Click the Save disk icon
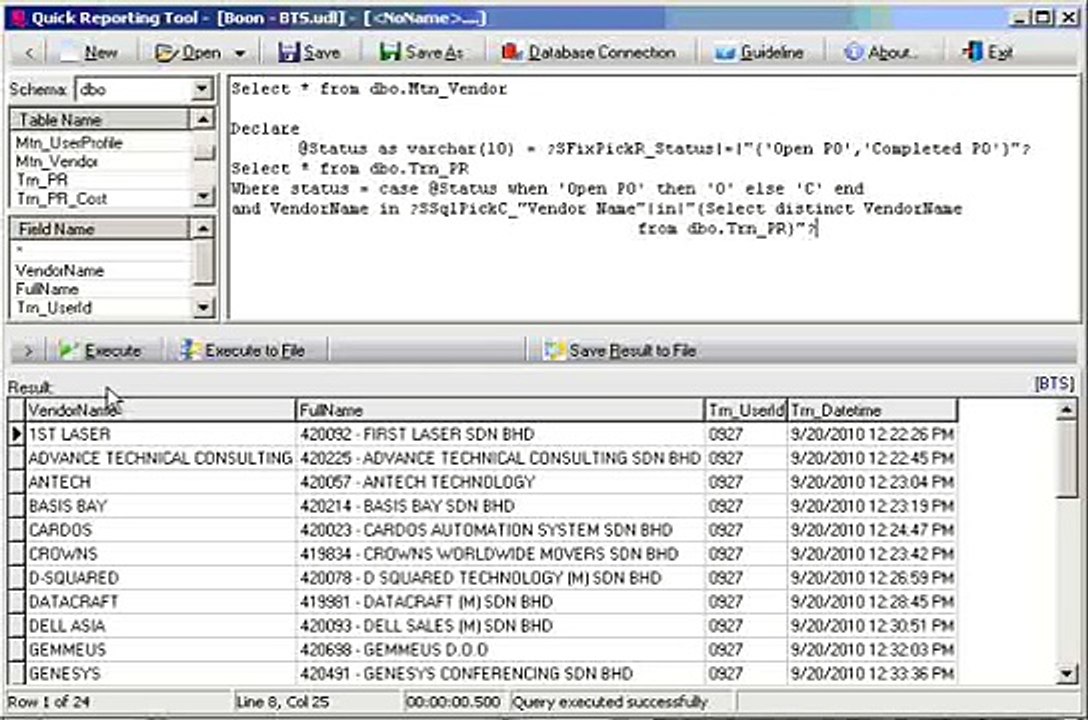Screen dimensions: 1088x720 pyautogui.click(x=287, y=52)
